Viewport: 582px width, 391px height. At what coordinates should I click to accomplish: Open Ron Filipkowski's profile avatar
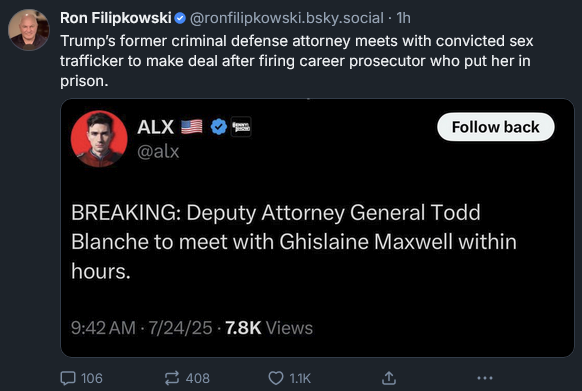pos(29,29)
